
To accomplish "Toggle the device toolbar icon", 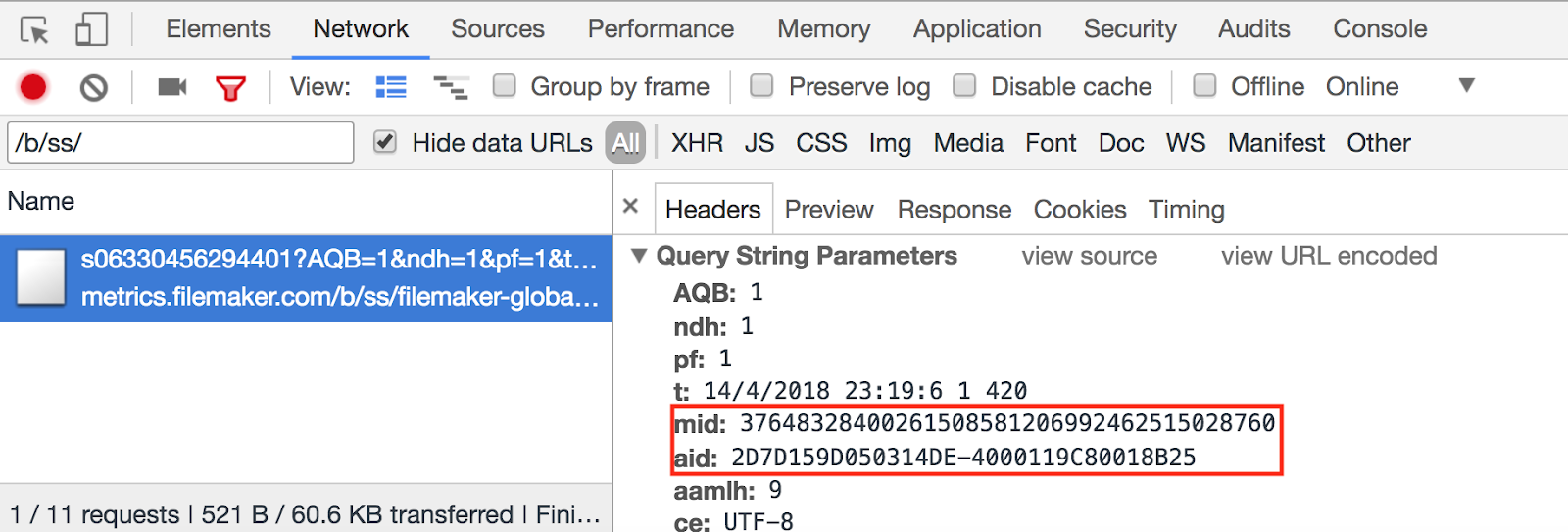I will (91, 29).
